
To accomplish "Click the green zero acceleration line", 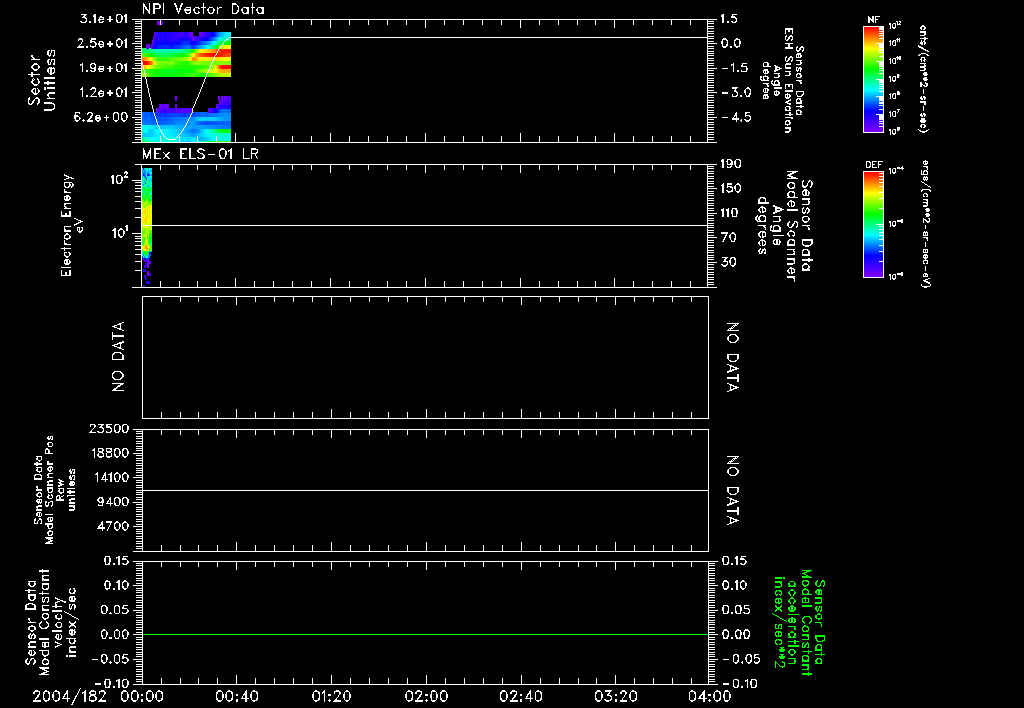I will 425,634.
